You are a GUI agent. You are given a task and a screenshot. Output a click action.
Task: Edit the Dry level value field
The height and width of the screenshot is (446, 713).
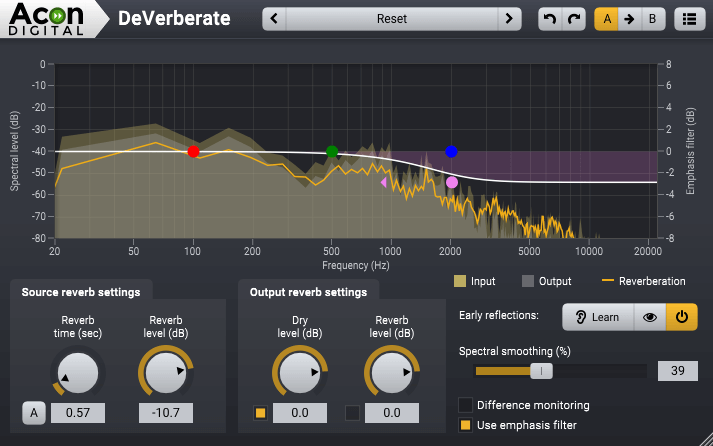[300, 413]
